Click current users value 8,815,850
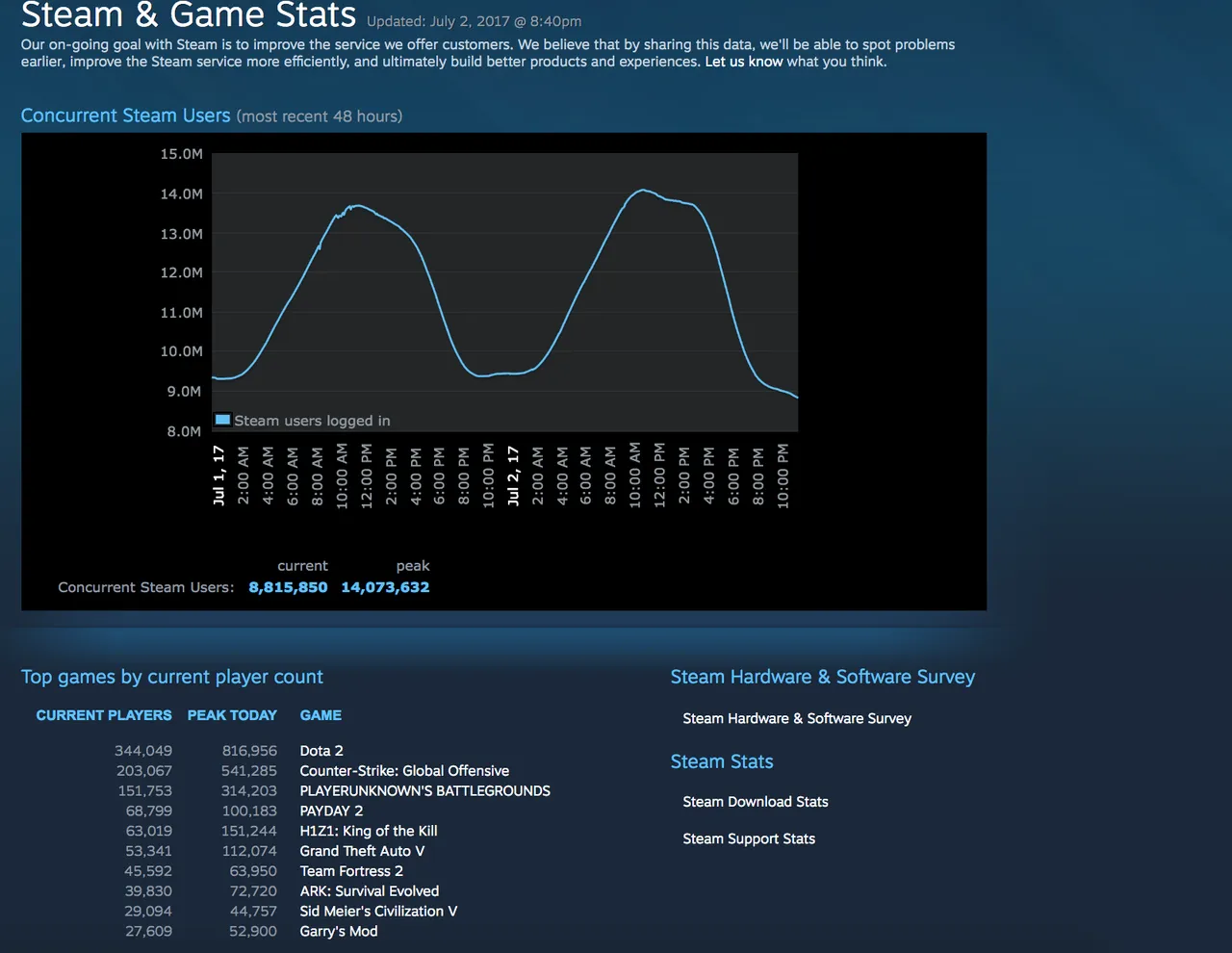The image size is (1232, 953). click(288, 587)
